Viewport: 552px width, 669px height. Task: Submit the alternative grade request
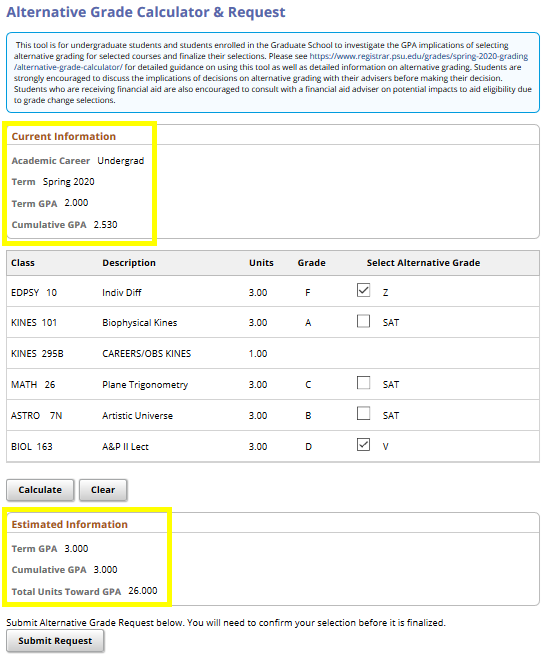pyautogui.click(x=55, y=641)
